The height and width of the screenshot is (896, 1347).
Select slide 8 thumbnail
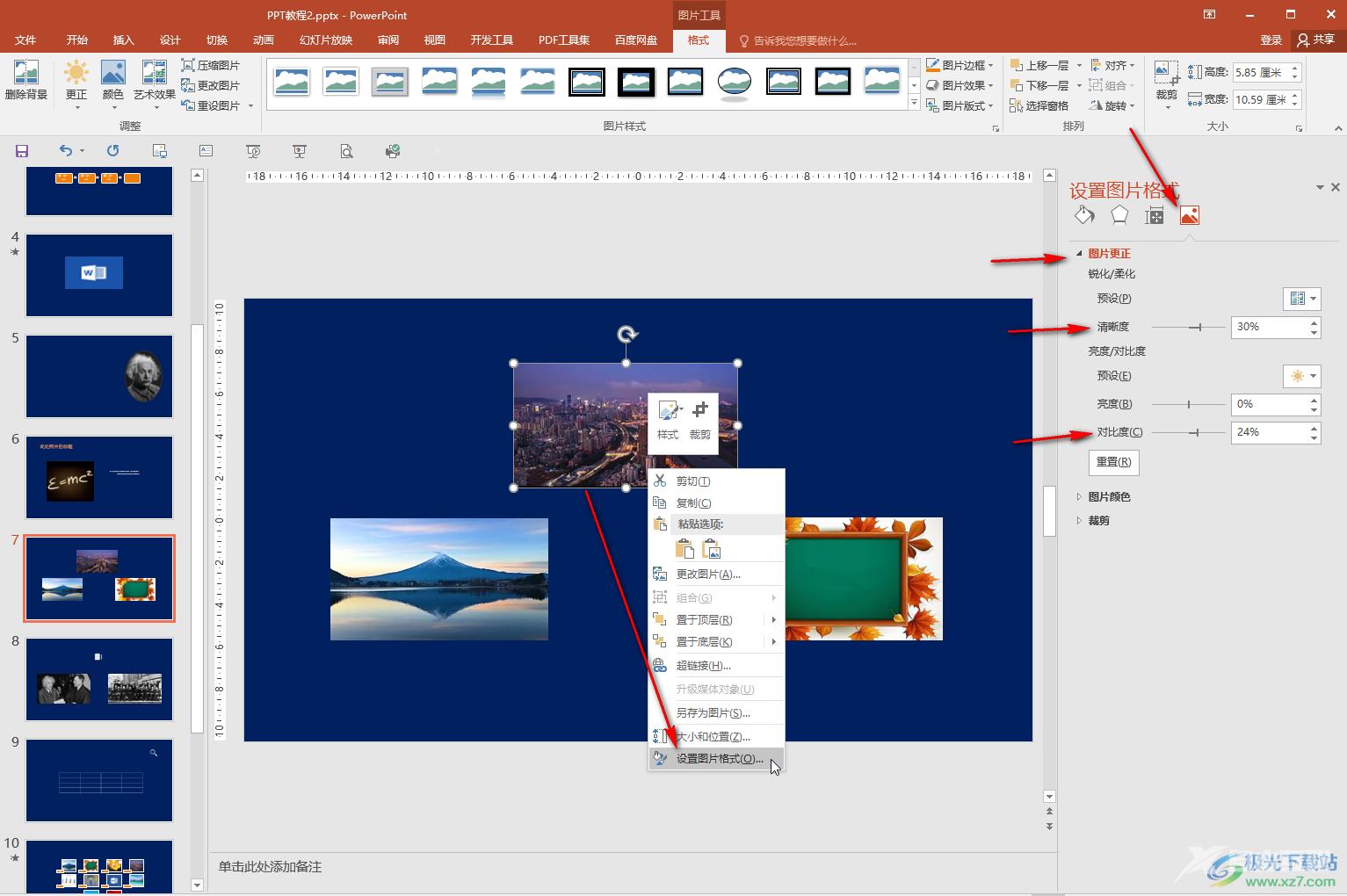pos(99,679)
